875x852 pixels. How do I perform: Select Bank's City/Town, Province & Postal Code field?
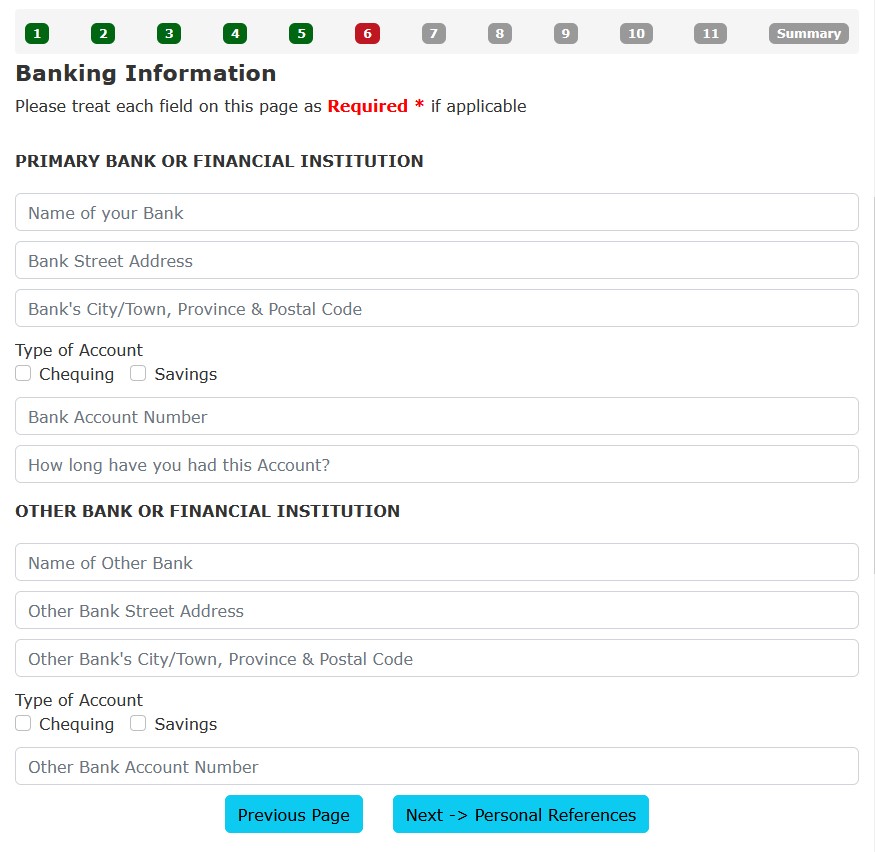(x=436, y=309)
